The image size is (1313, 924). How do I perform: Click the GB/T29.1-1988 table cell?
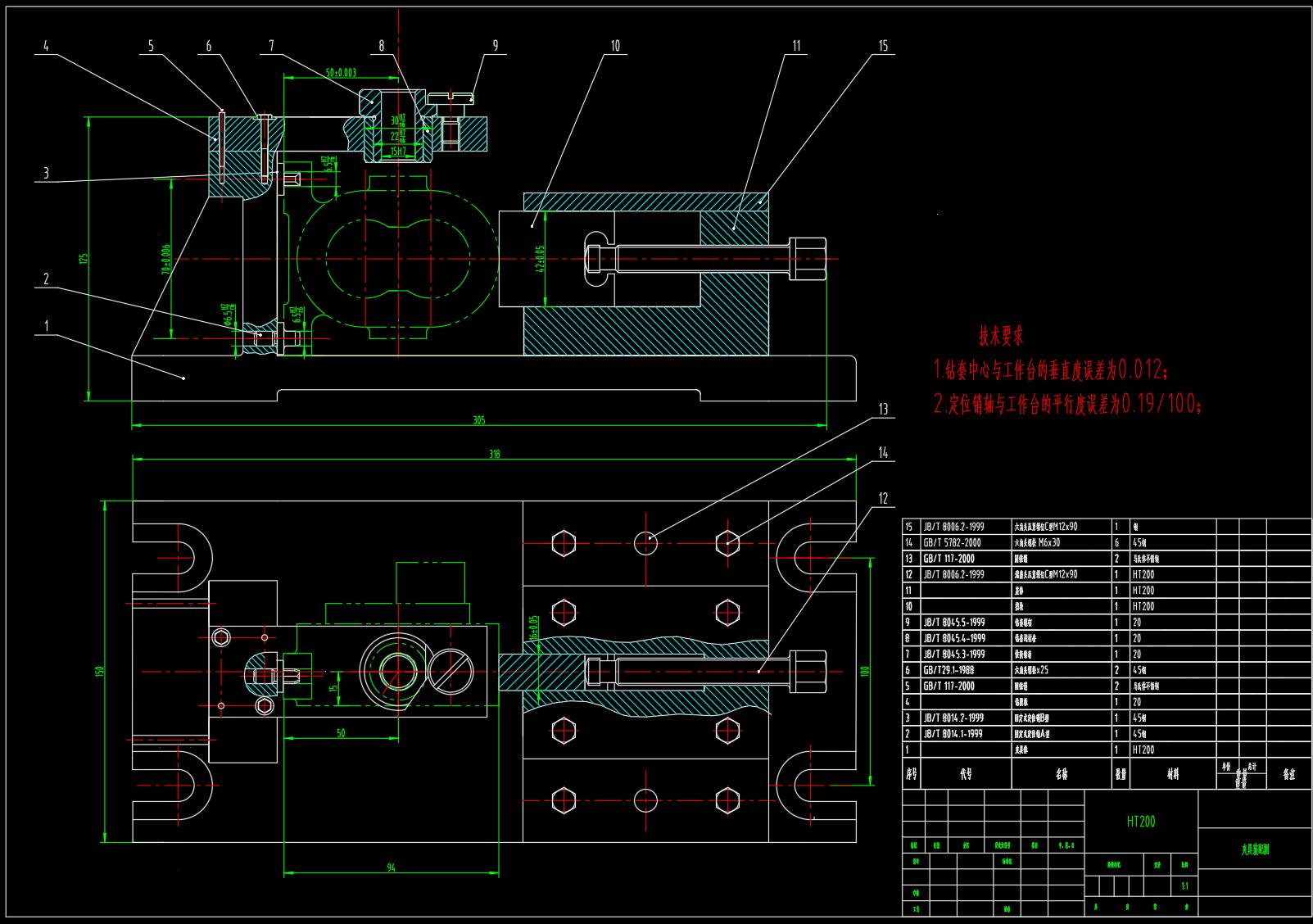tap(953, 670)
